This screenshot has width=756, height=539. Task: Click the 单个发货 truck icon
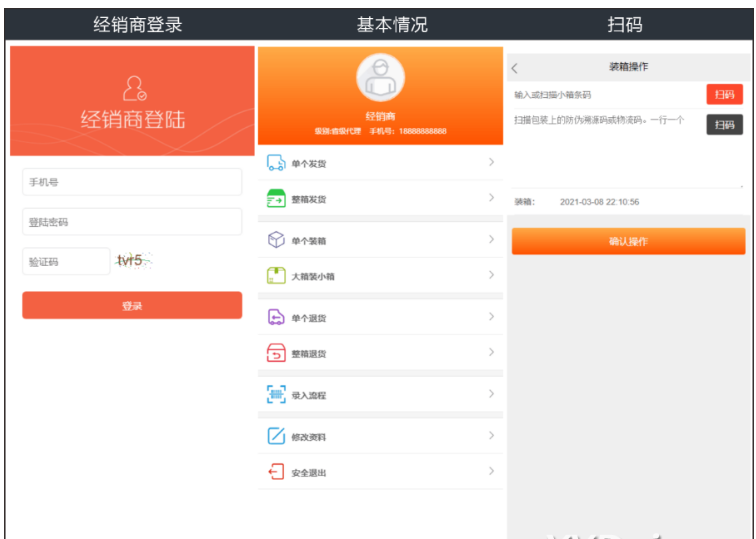tap(276, 163)
